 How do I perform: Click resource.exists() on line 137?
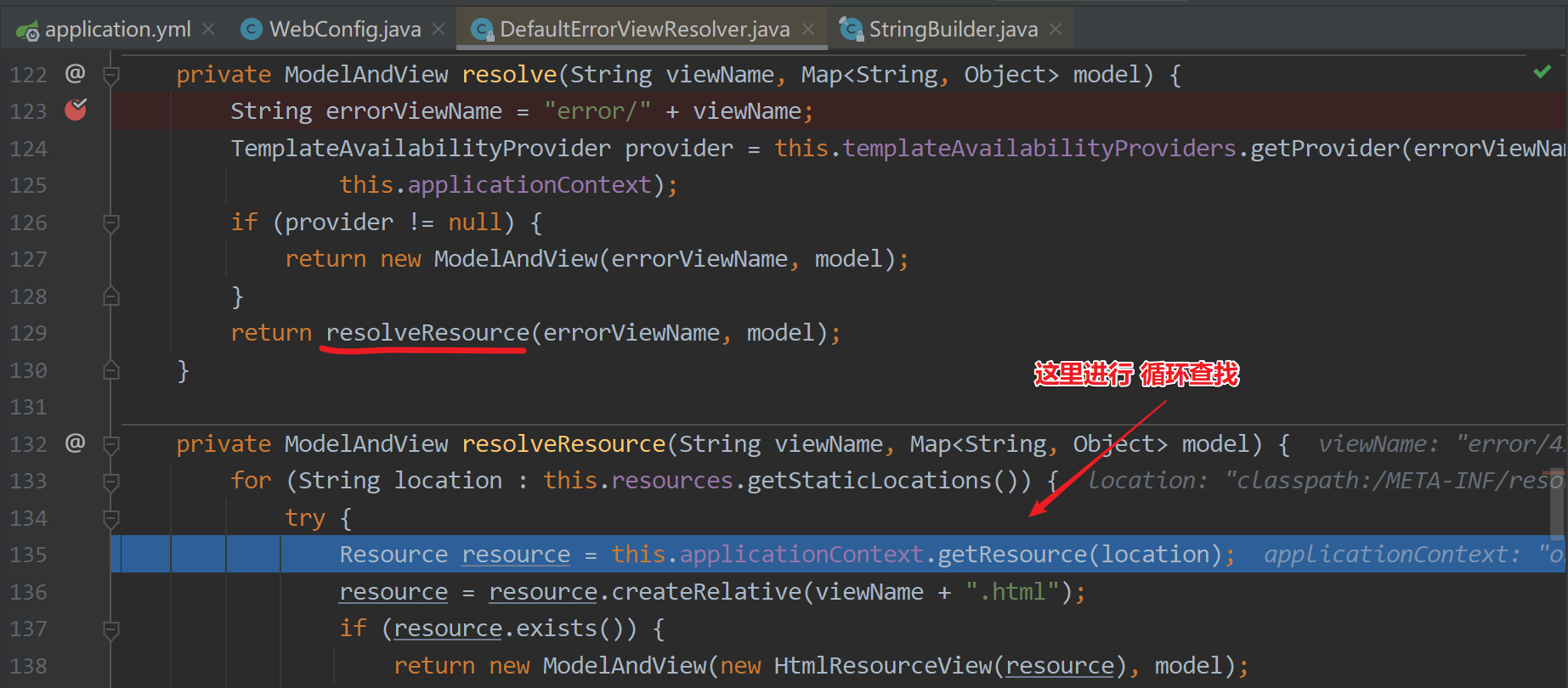[514, 629]
